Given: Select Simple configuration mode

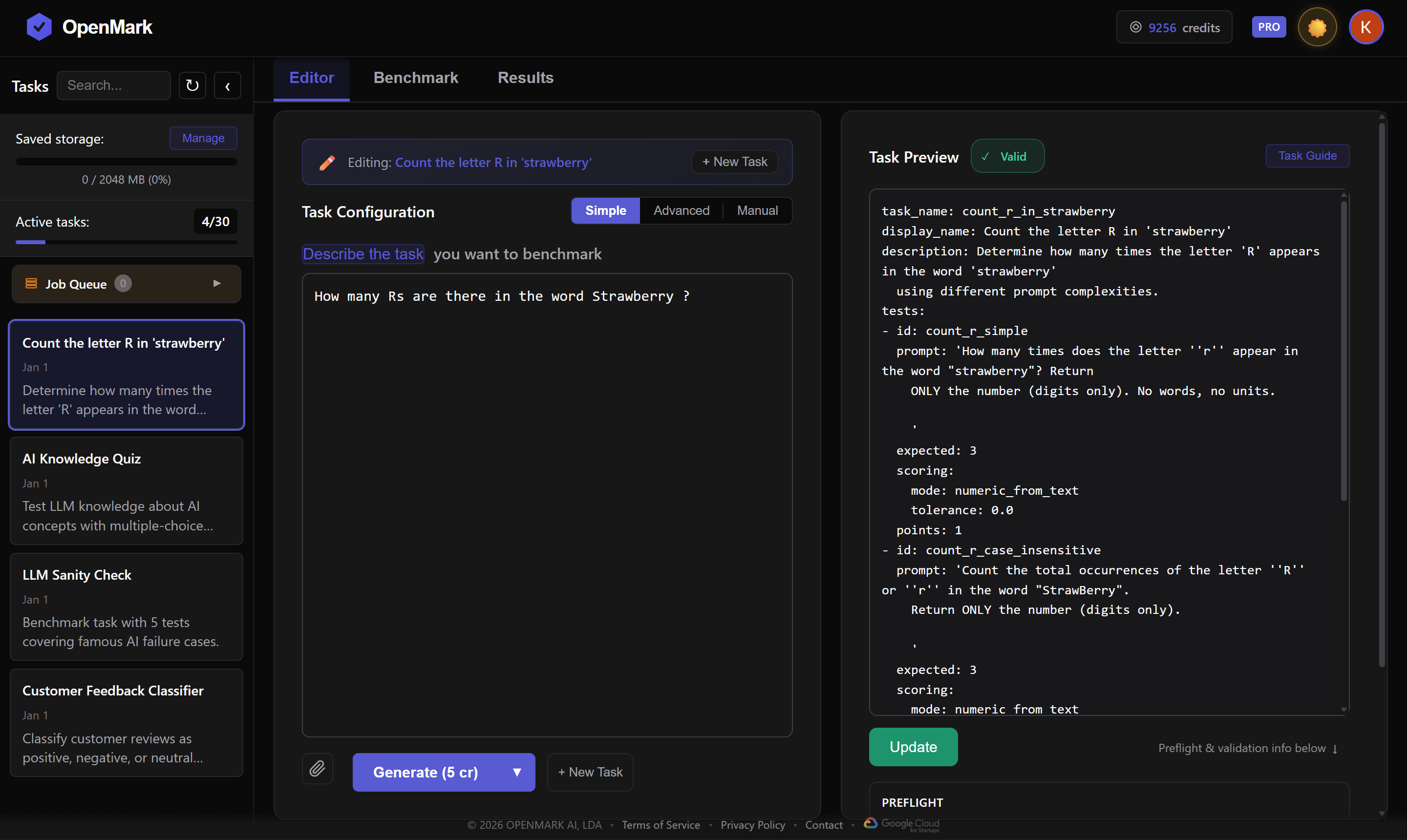Looking at the screenshot, I should pyautogui.click(x=605, y=210).
